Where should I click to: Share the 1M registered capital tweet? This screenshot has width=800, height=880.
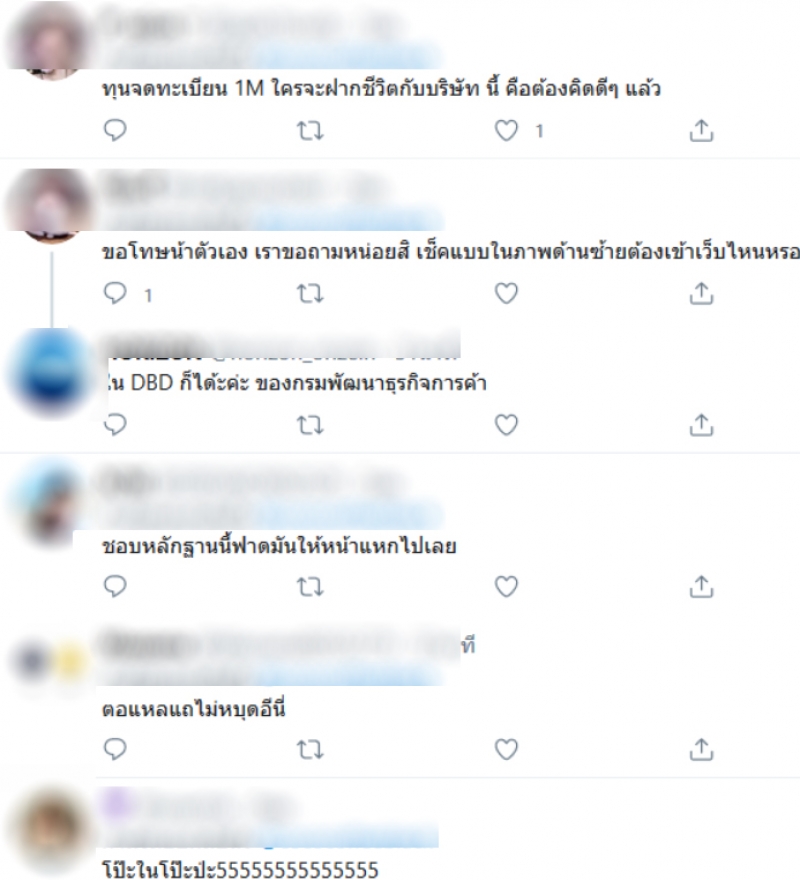[x=701, y=130]
